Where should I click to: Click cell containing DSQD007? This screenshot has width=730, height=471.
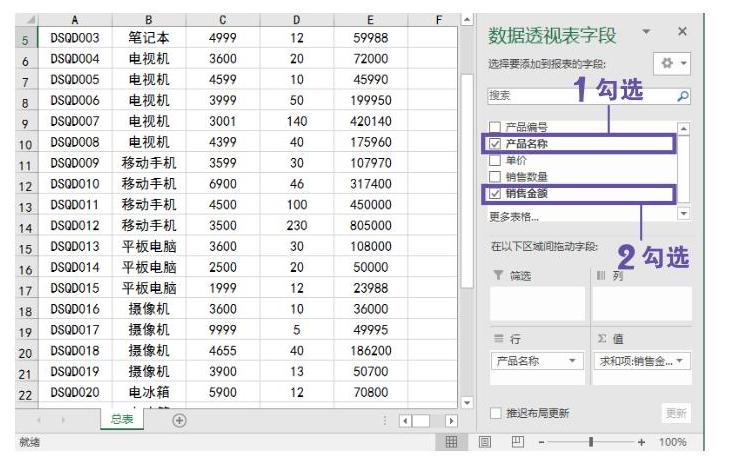[74, 121]
